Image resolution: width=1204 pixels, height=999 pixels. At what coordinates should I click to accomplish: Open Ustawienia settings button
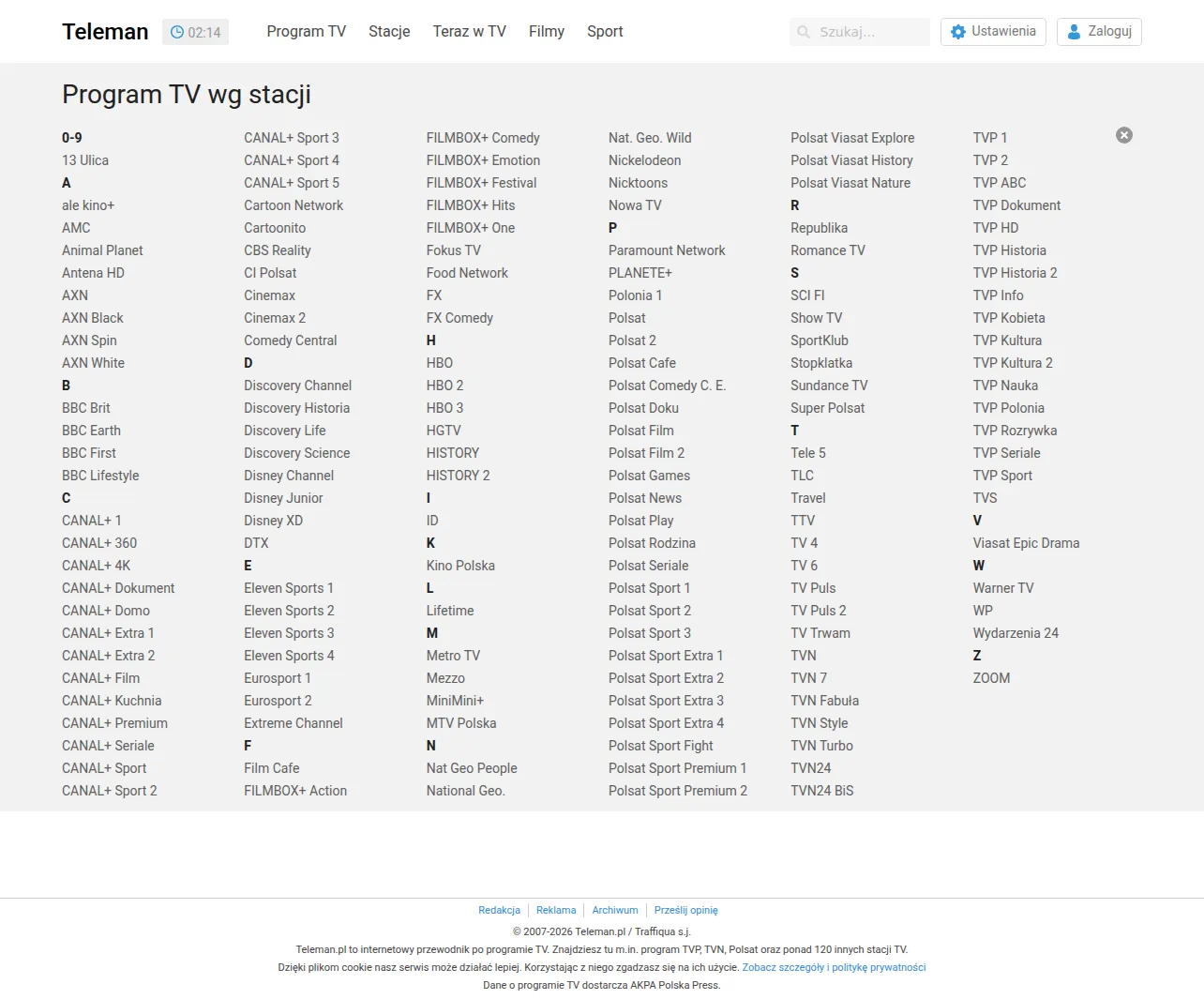tap(994, 32)
